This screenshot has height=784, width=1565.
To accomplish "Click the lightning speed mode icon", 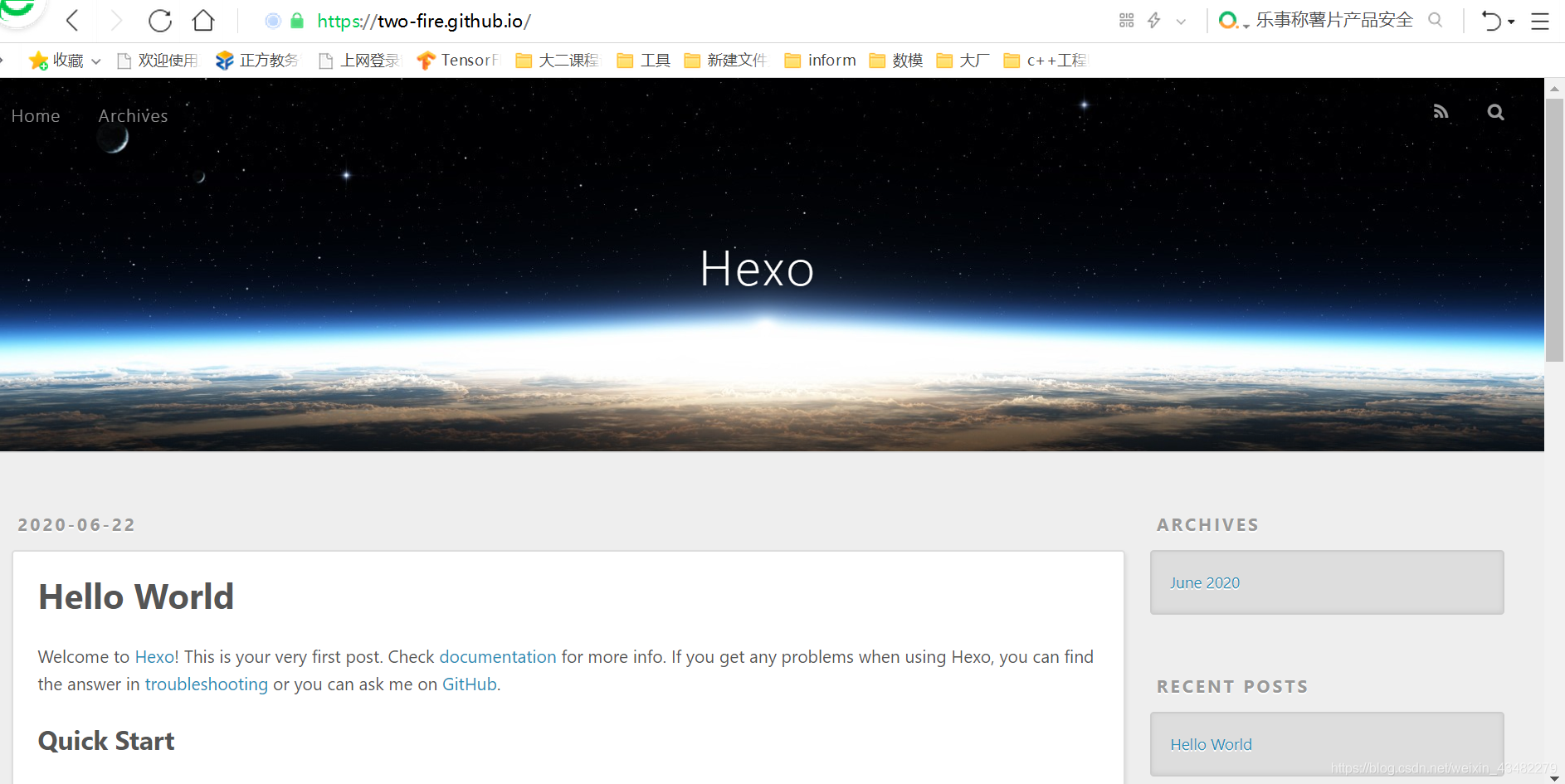I will pos(1154,21).
